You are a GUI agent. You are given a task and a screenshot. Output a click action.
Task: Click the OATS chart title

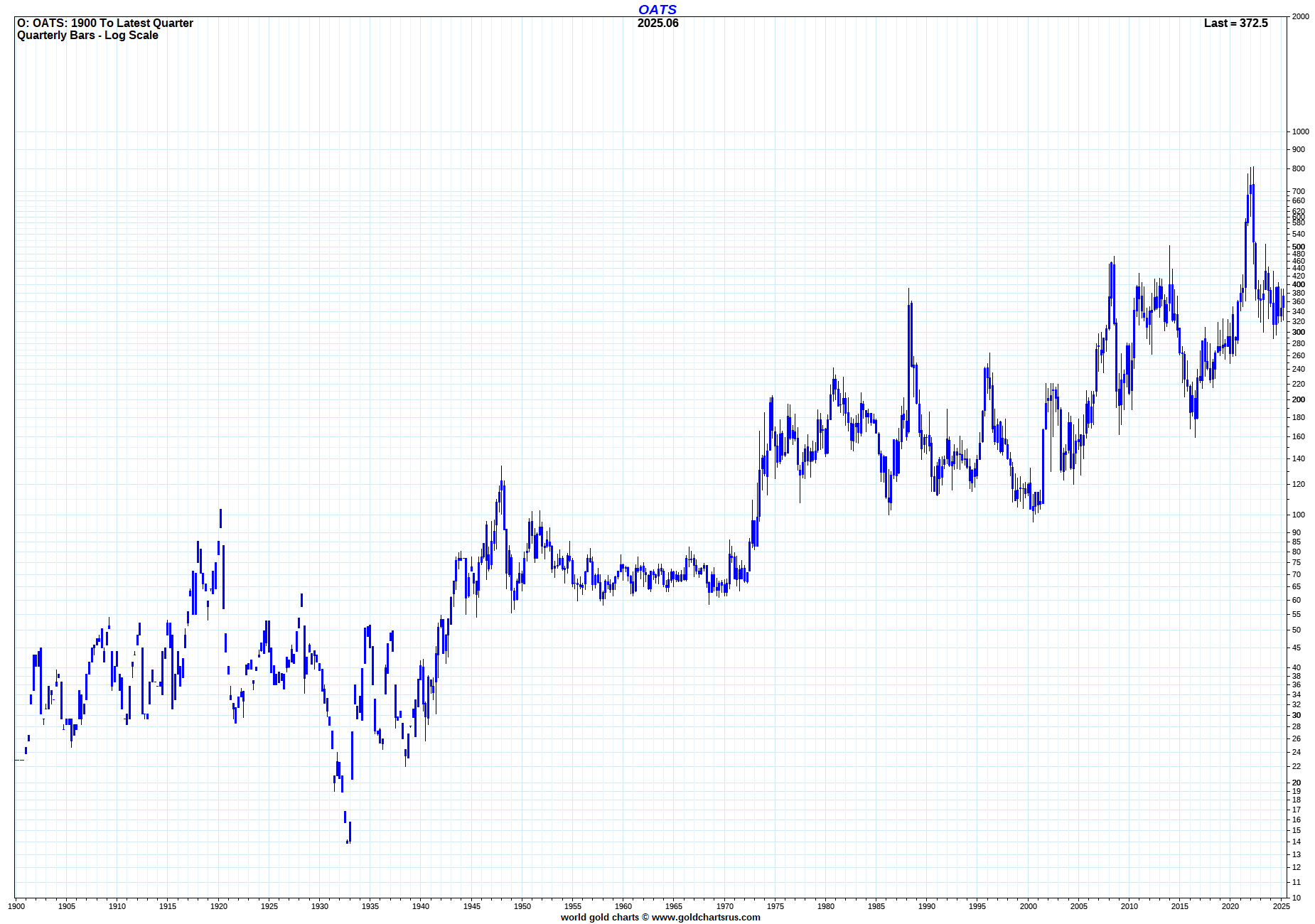click(657, 9)
